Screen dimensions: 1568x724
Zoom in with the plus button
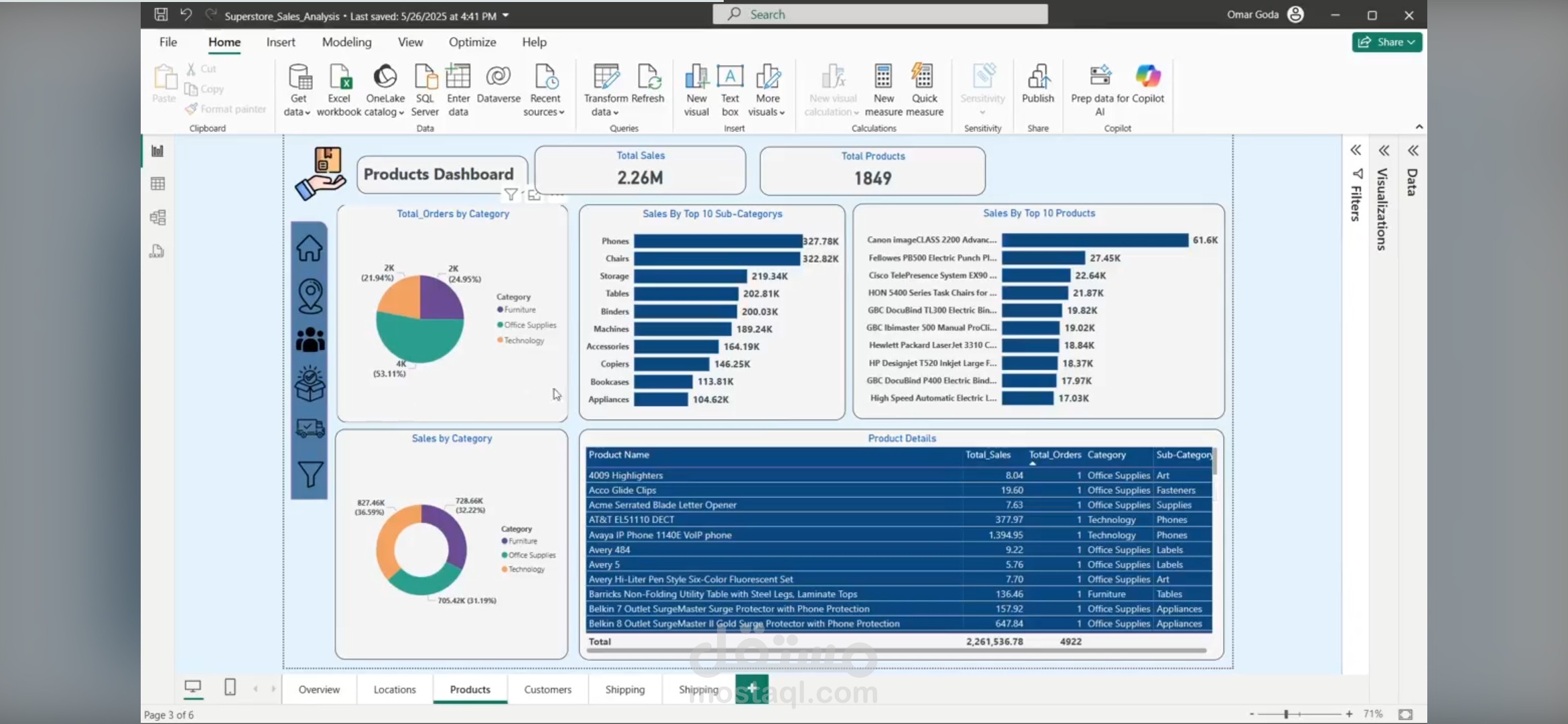[x=1349, y=714]
